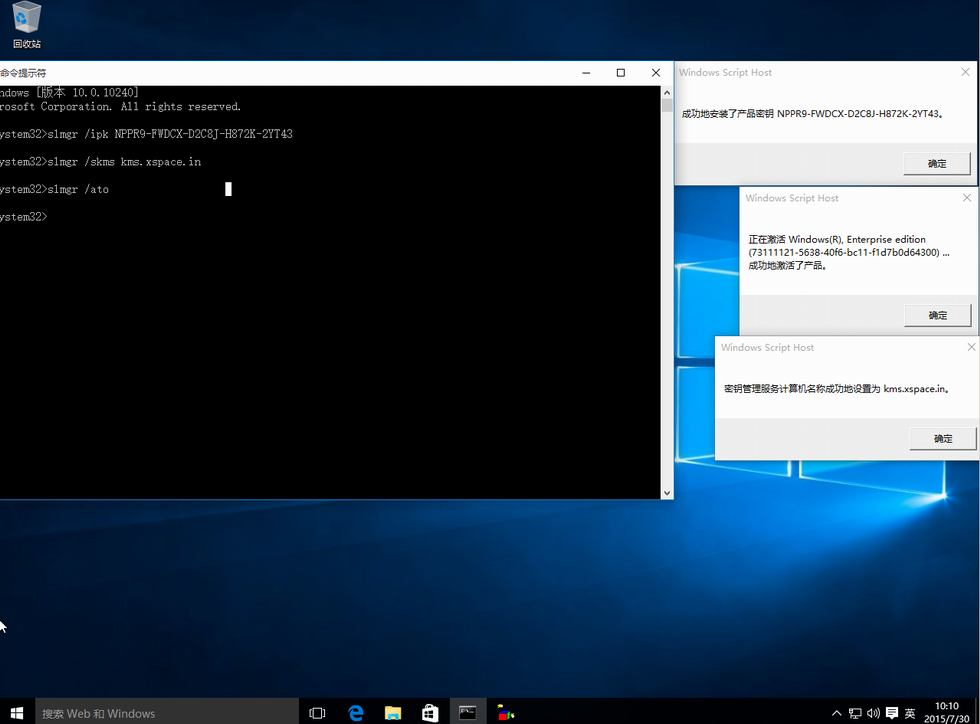The image size is (980, 724).
Task: Open the volume speaker tray icon
Action: click(x=873, y=713)
